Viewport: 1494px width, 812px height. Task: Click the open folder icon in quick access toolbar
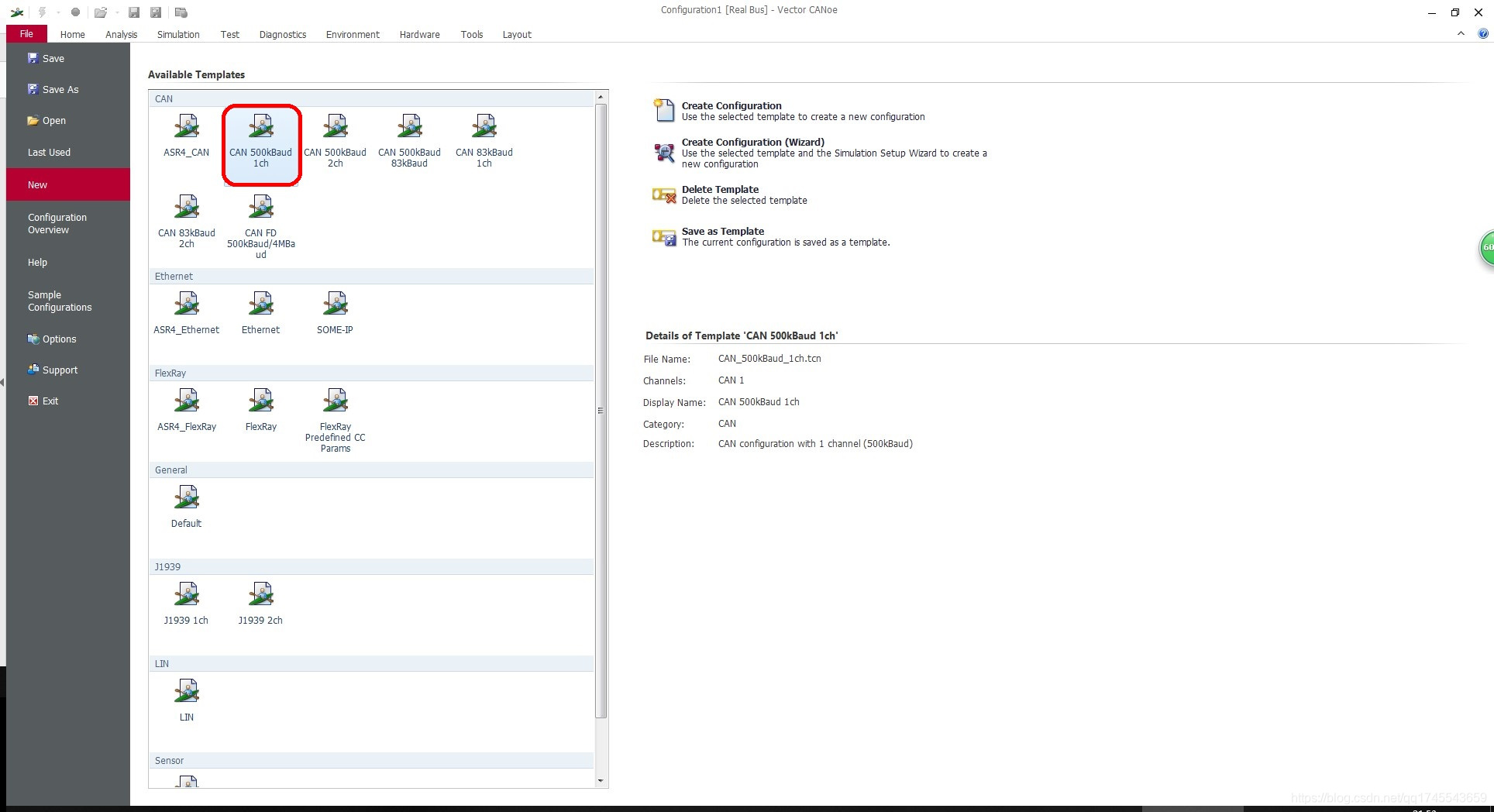[100, 12]
